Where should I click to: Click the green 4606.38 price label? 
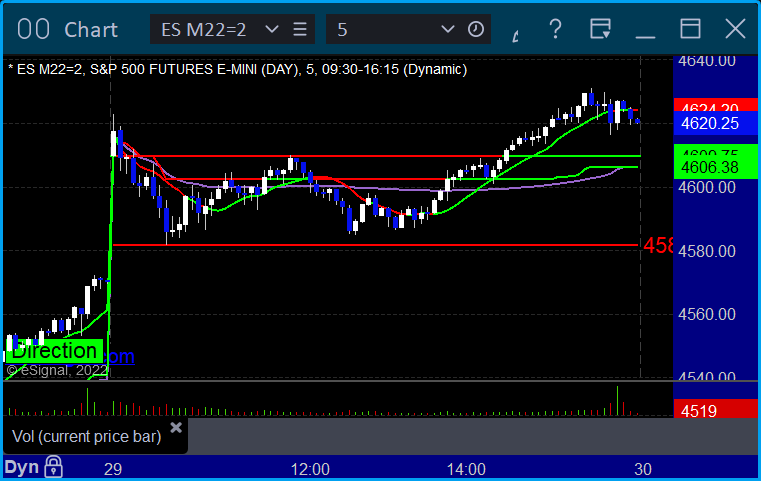coord(715,167)
